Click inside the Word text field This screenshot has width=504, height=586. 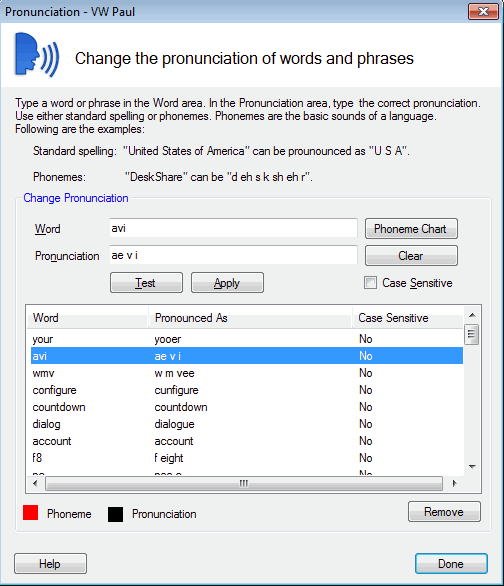[234, 228]
